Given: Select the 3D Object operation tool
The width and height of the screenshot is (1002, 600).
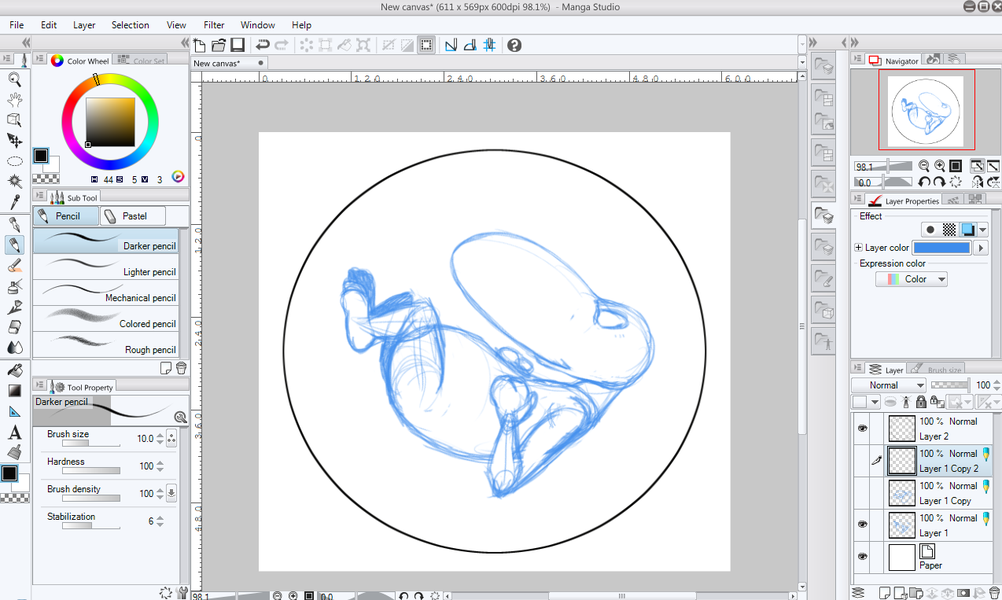Looking at the screenshot, I should [x=15, y=120].
